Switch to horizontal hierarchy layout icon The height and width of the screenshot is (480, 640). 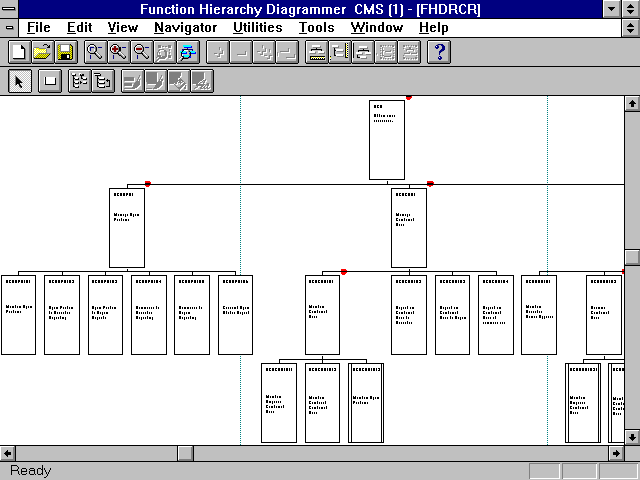point(79,82)
